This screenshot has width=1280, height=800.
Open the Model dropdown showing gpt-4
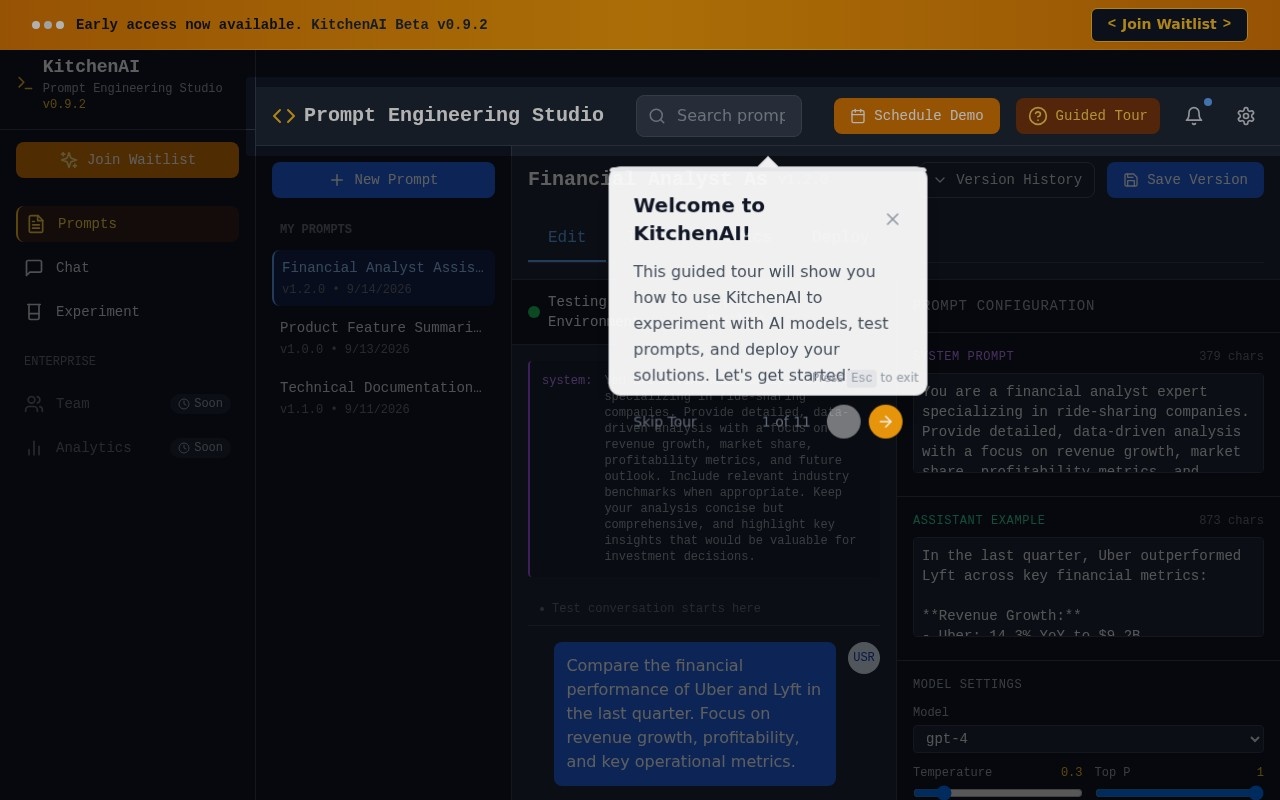1088,739
